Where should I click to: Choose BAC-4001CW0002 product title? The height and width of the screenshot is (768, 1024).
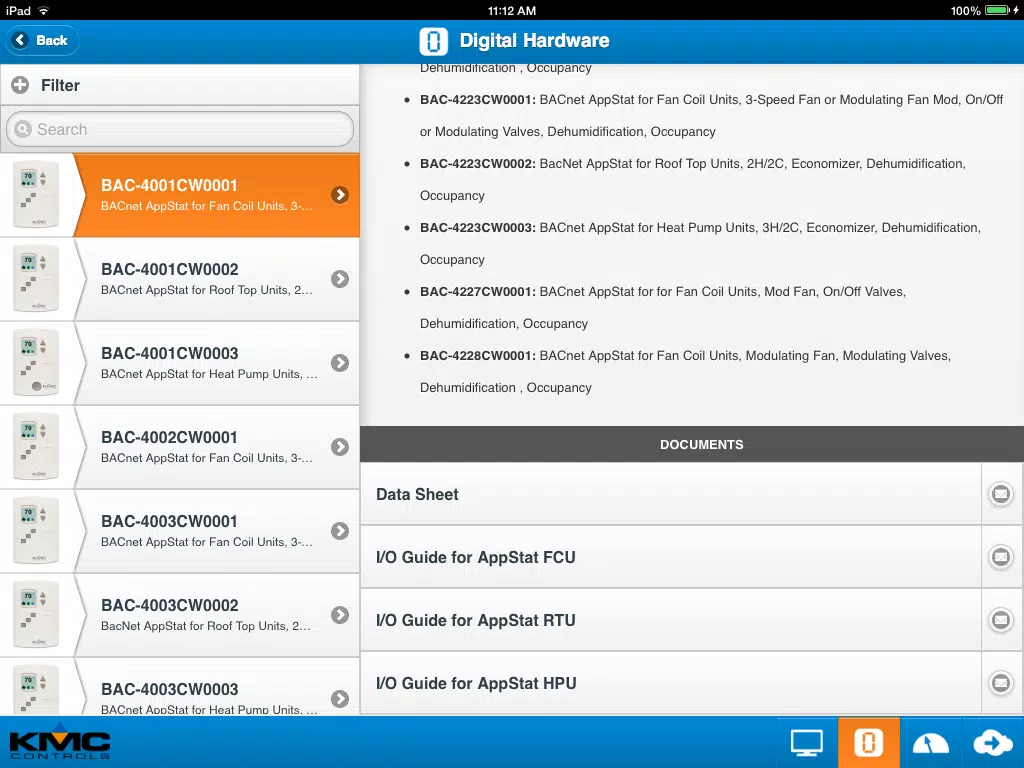[x=170, y=269]
